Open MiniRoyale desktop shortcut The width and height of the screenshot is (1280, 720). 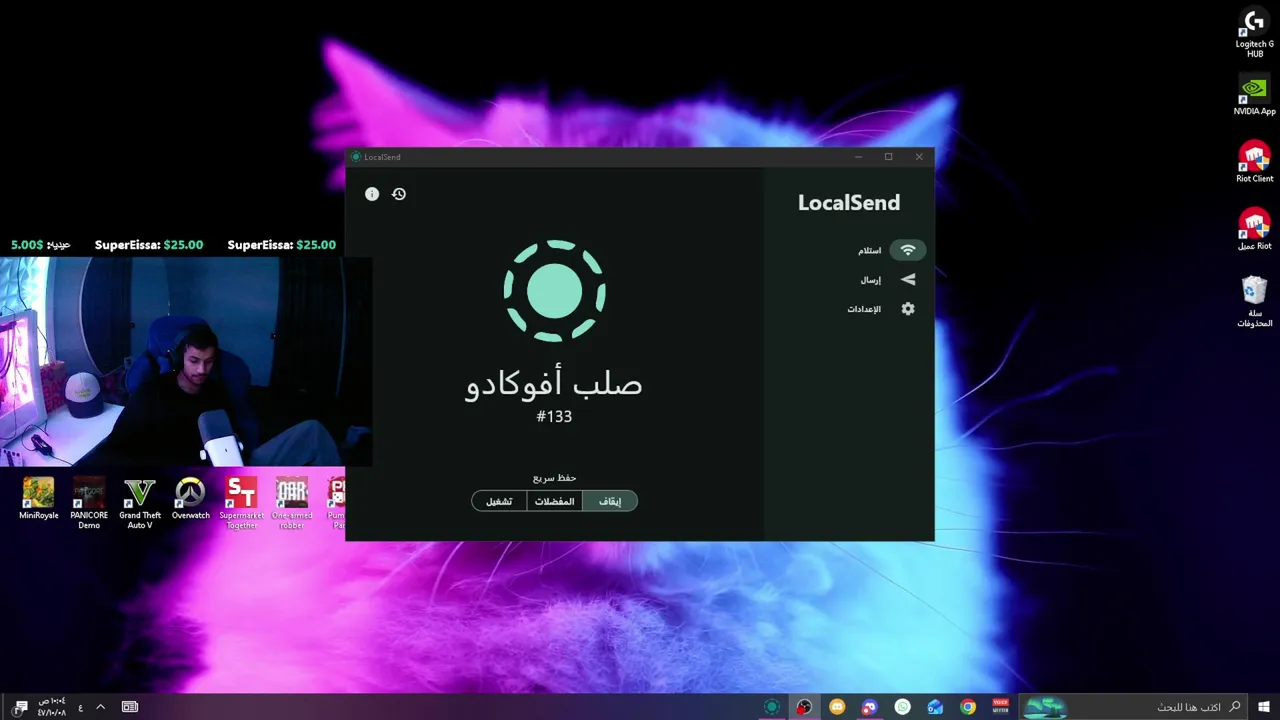click(39, 499)
